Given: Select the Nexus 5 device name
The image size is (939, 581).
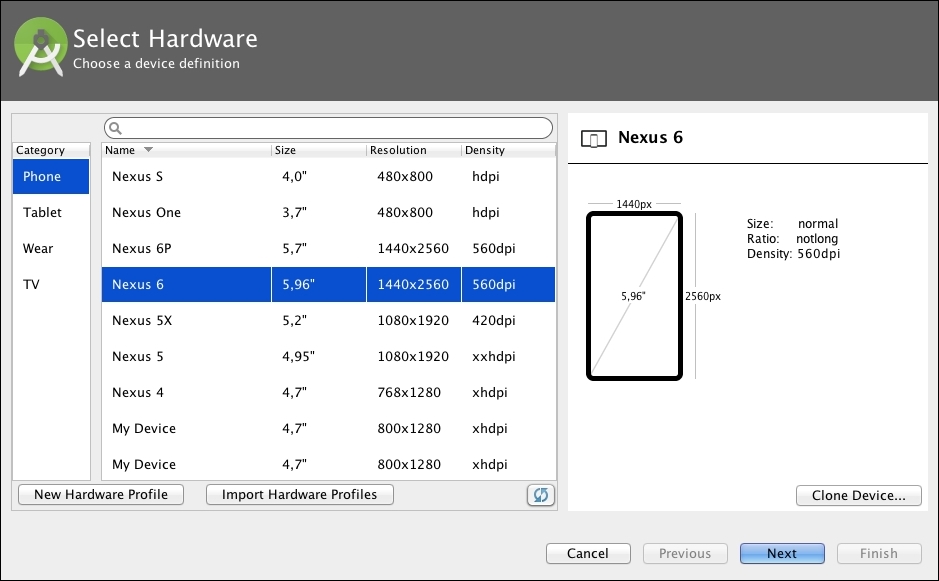Looking at the screenshot, I should click(x=138, y=356).
